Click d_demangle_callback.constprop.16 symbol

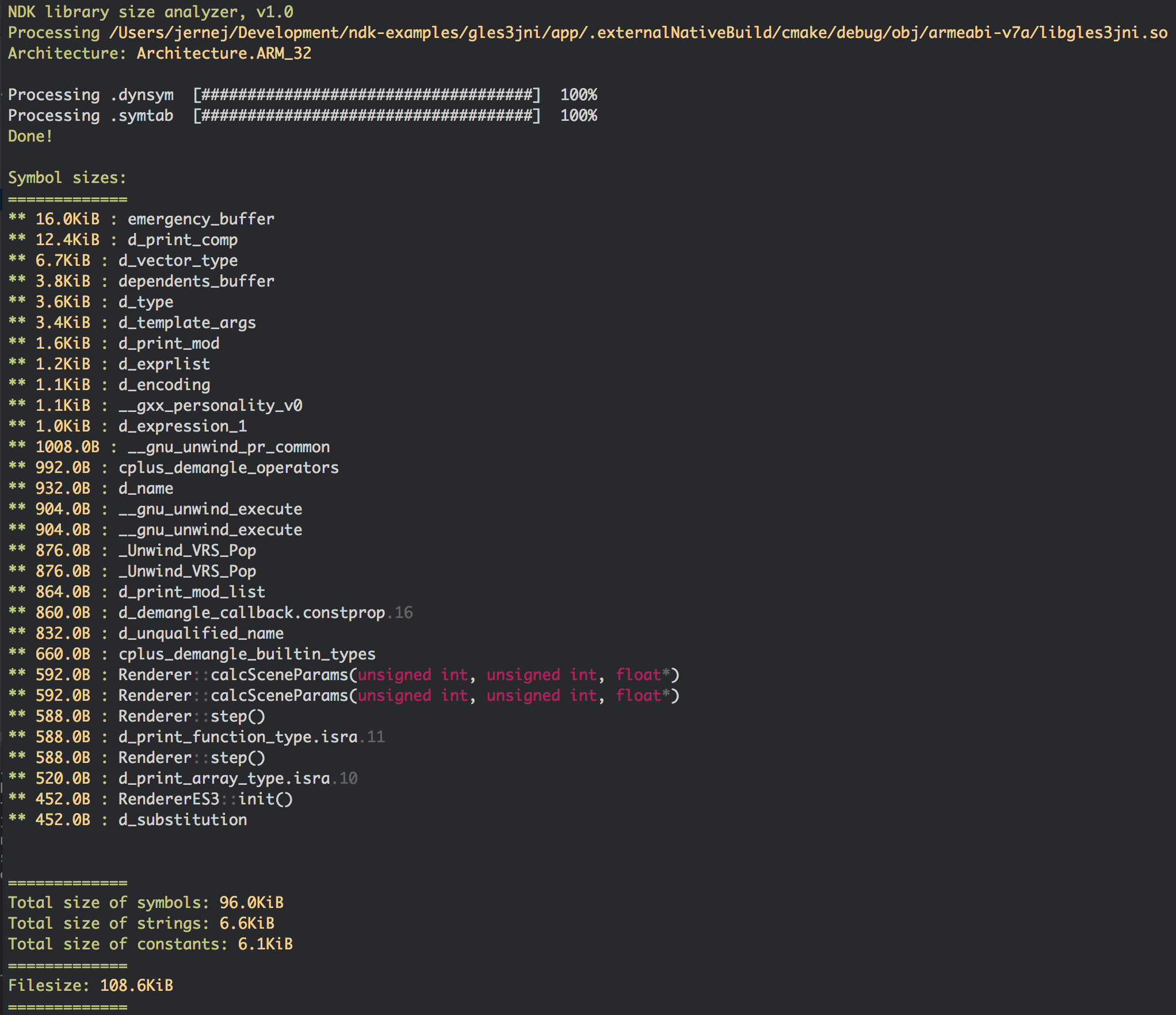(x=265, y=613)
